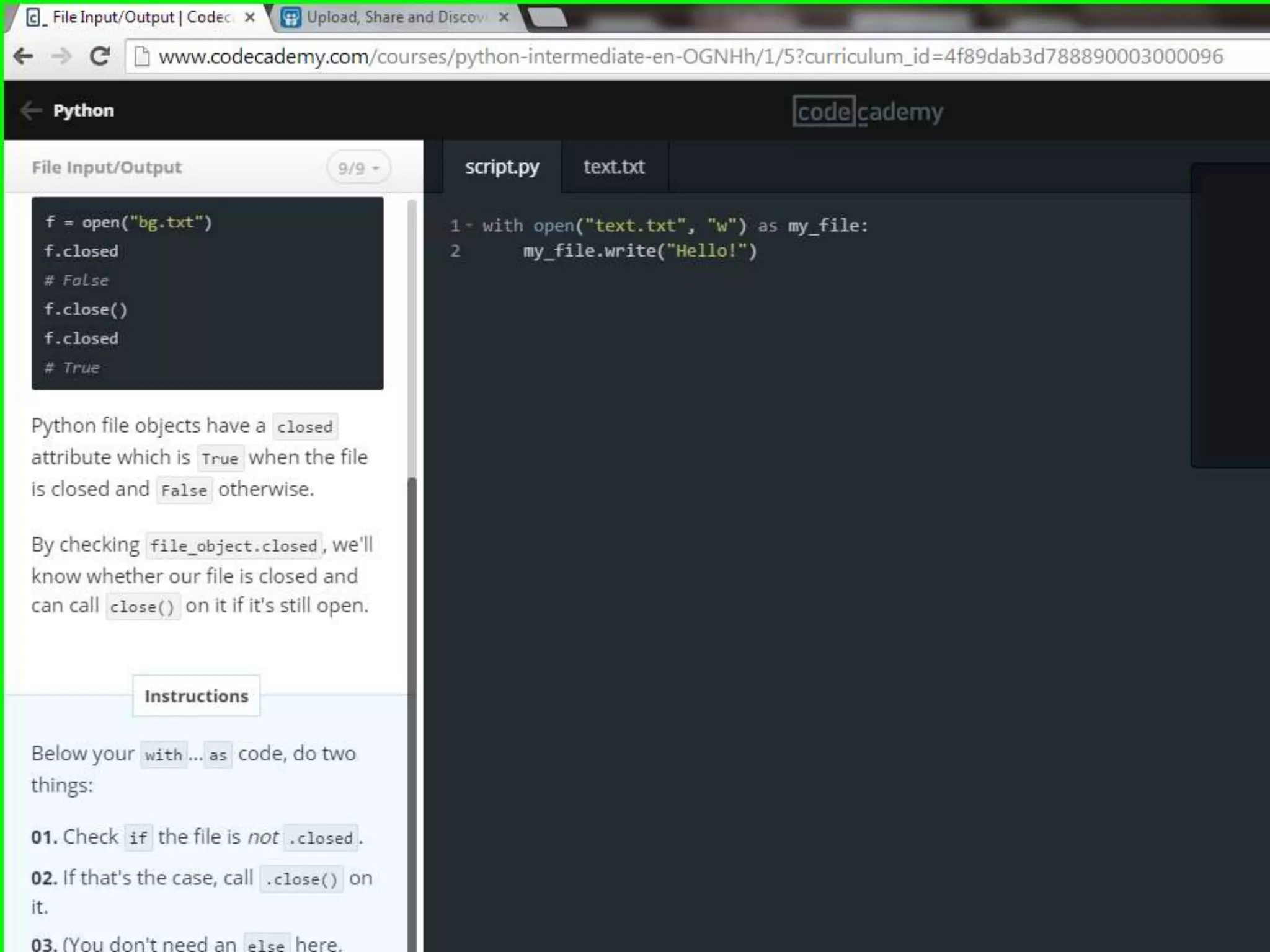The width and height of the screenshot is (1270, 952).
Task: Click the browser back arrow
Action: point(24,56)
